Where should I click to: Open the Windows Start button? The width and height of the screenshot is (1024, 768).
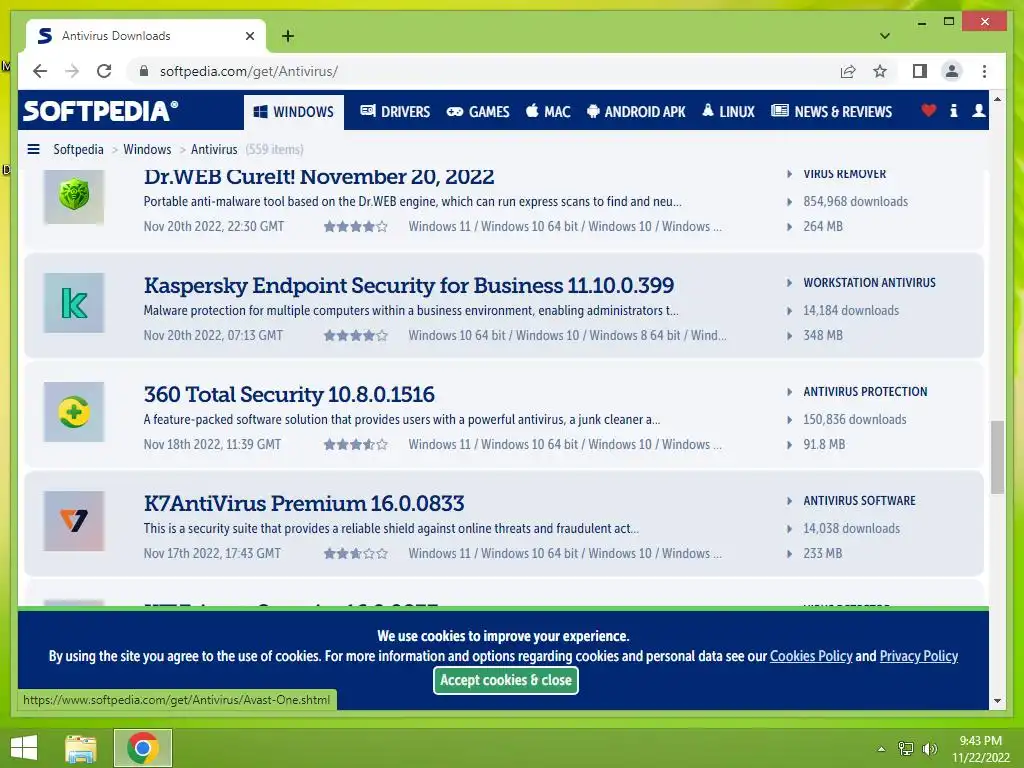pyautogui.click(x=24, y=748)
